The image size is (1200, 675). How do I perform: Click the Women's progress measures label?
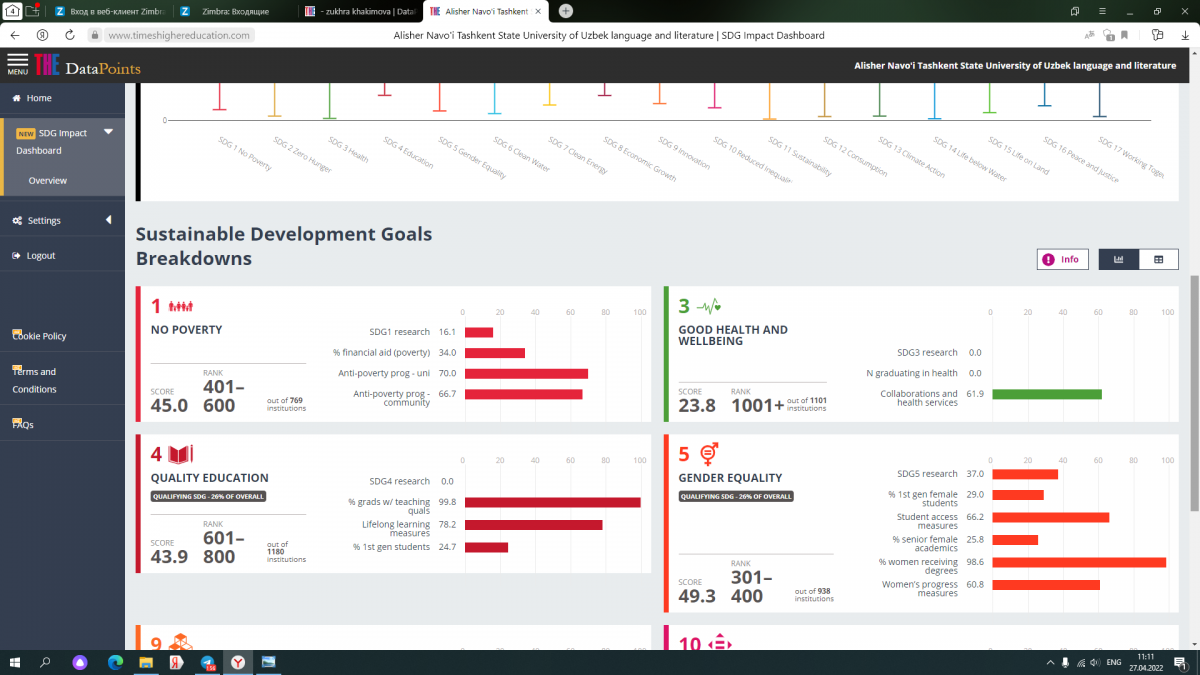coord(920,589)
